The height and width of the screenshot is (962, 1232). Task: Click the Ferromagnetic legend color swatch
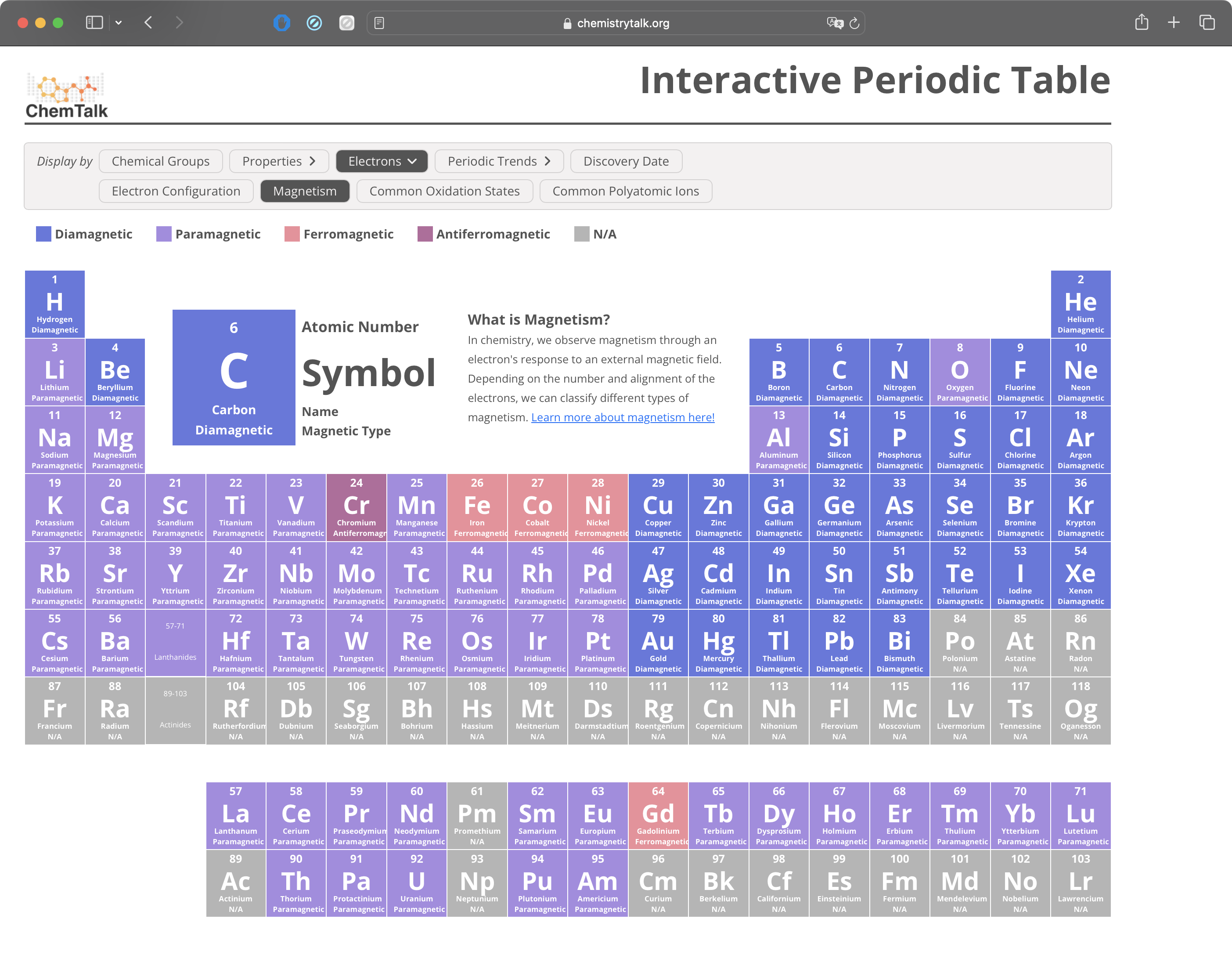292,234
